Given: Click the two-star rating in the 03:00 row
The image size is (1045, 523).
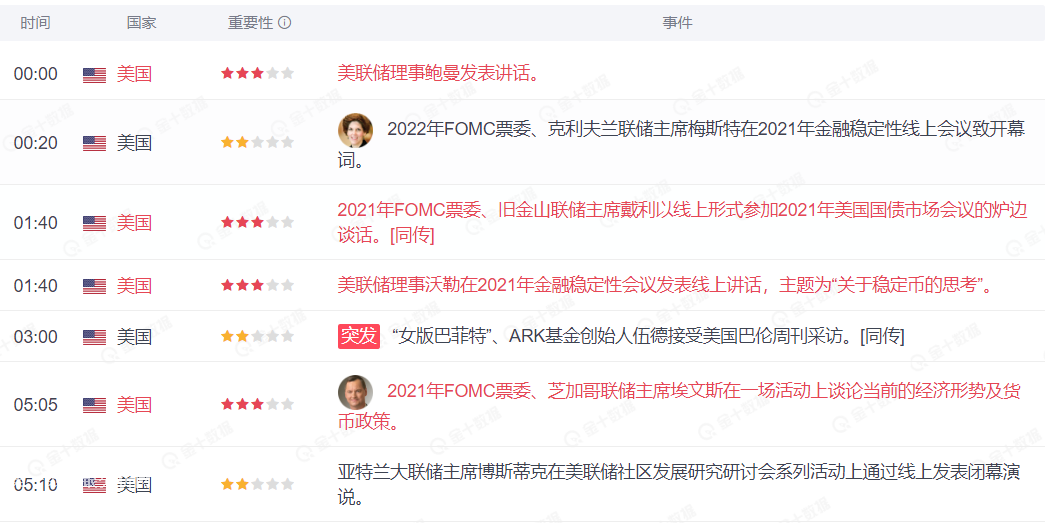Looking at the screenshot, I should 257,337.
